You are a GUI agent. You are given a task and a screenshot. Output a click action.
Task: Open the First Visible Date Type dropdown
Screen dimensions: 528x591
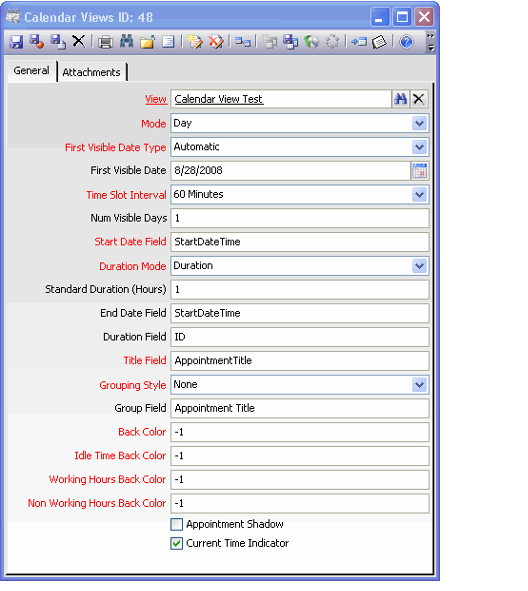coord(419,147)
